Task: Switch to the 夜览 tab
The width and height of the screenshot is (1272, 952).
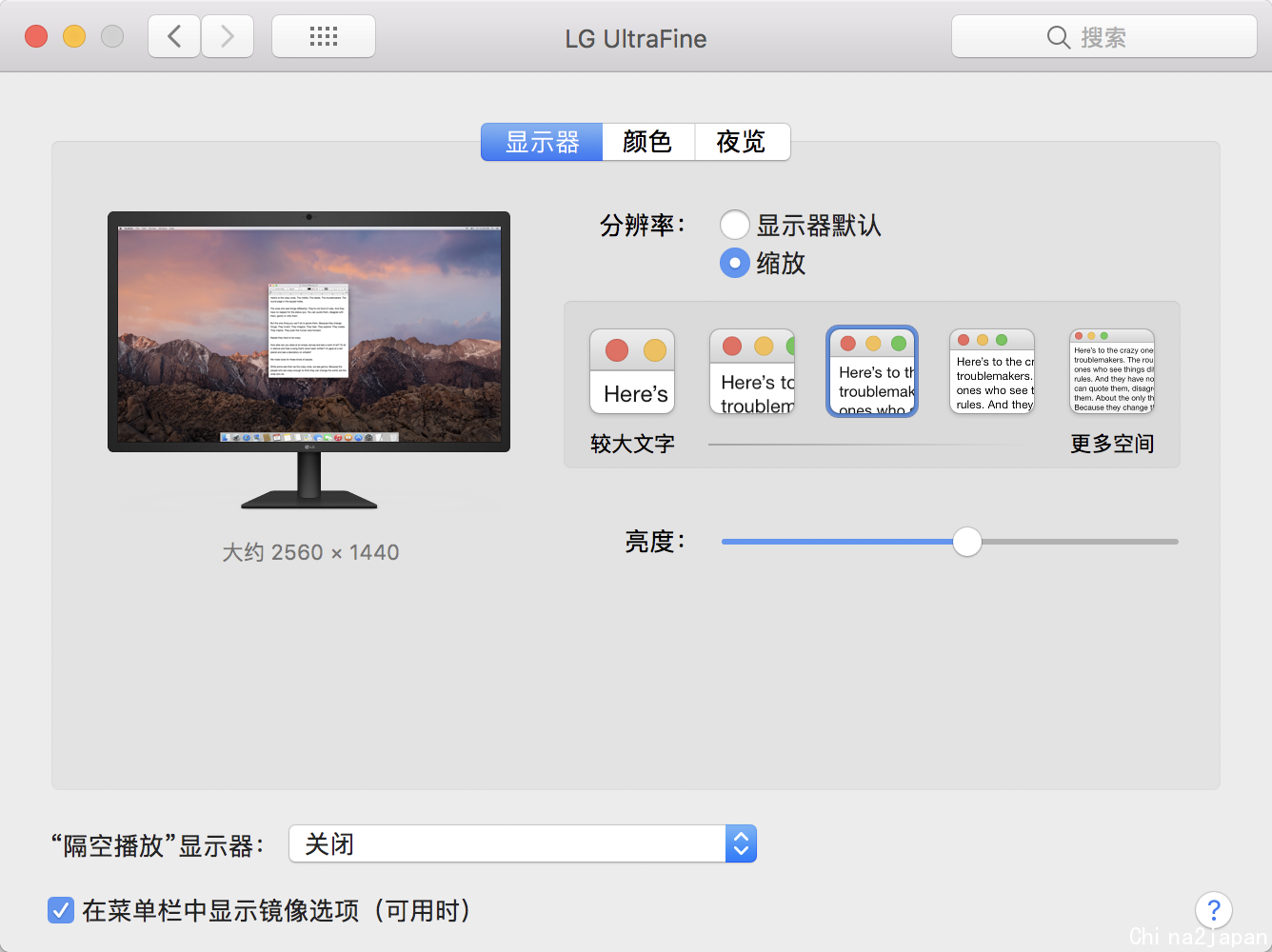Action: click(x=742, y=142)
